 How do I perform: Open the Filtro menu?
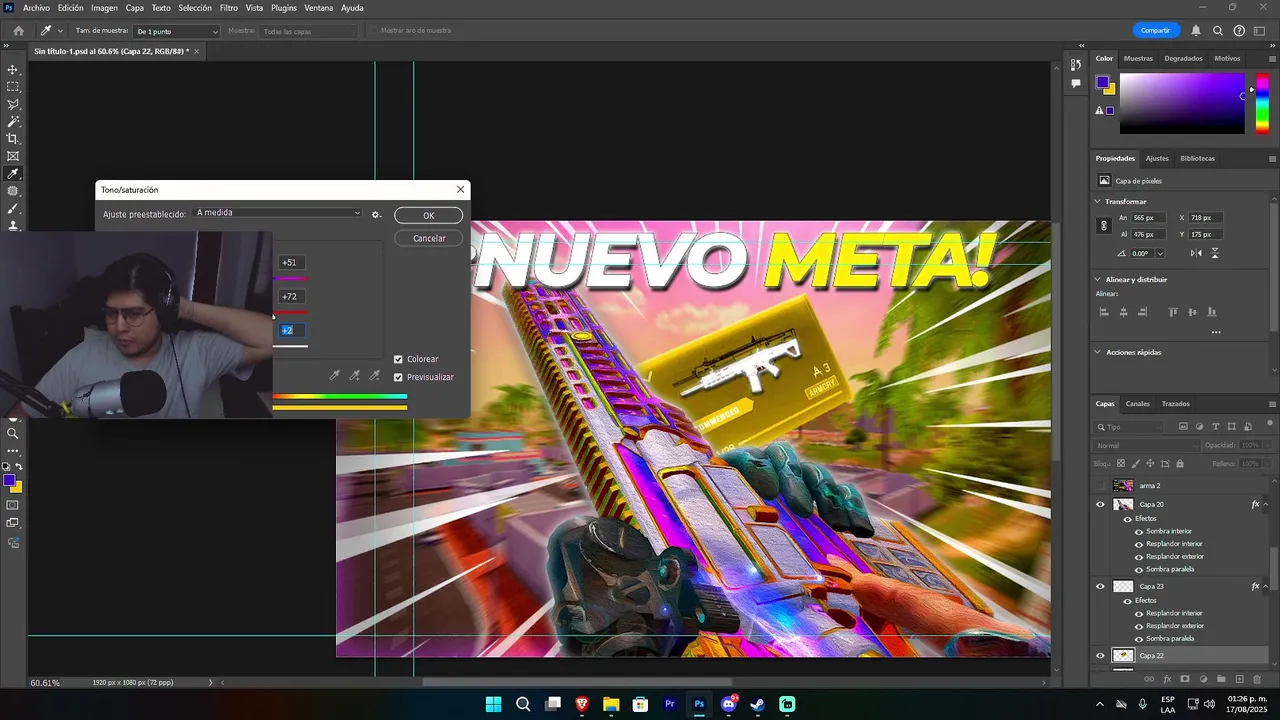(x=229, y=8)
